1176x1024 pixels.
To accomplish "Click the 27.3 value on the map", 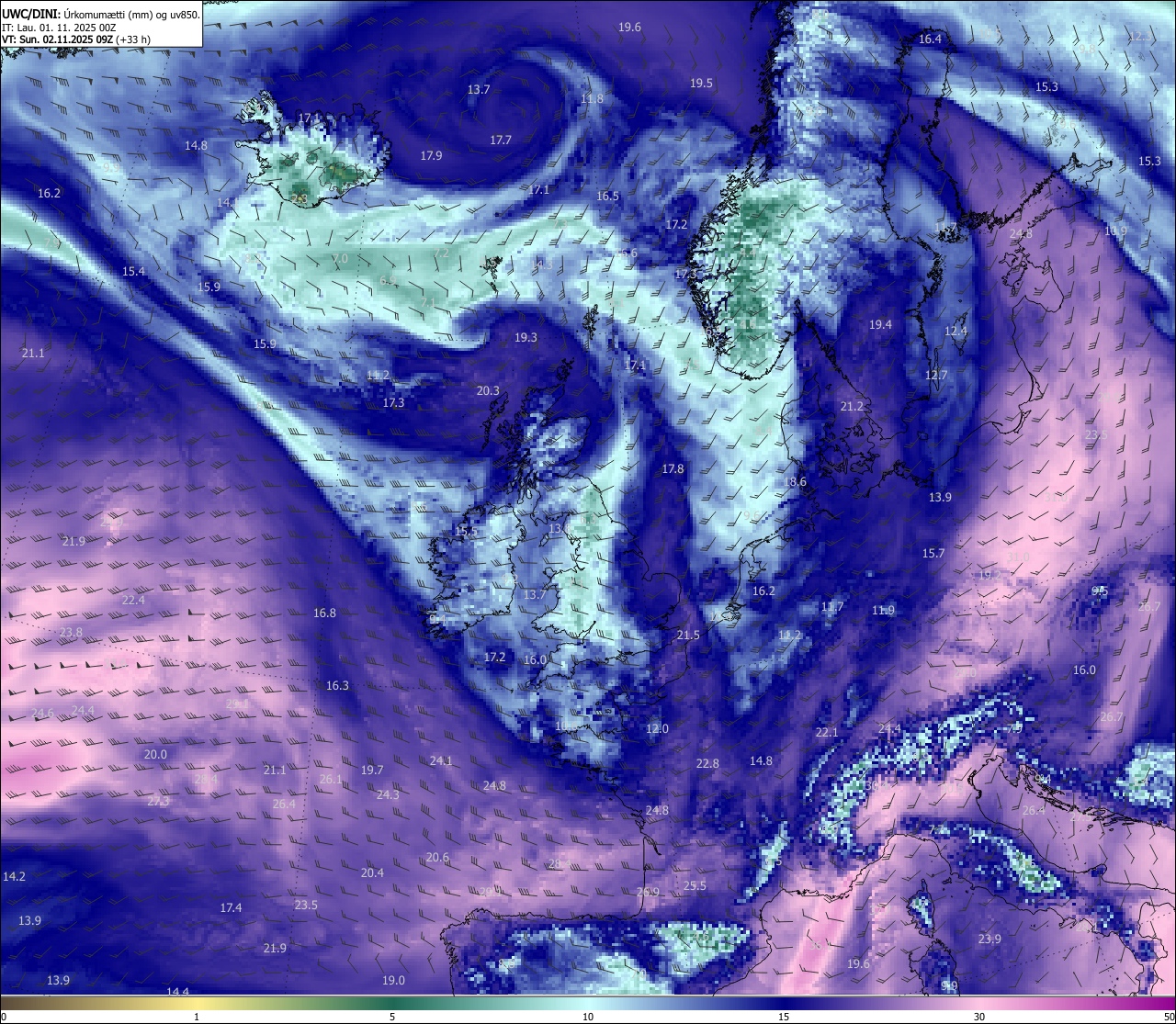I will (x=158, y=801).
